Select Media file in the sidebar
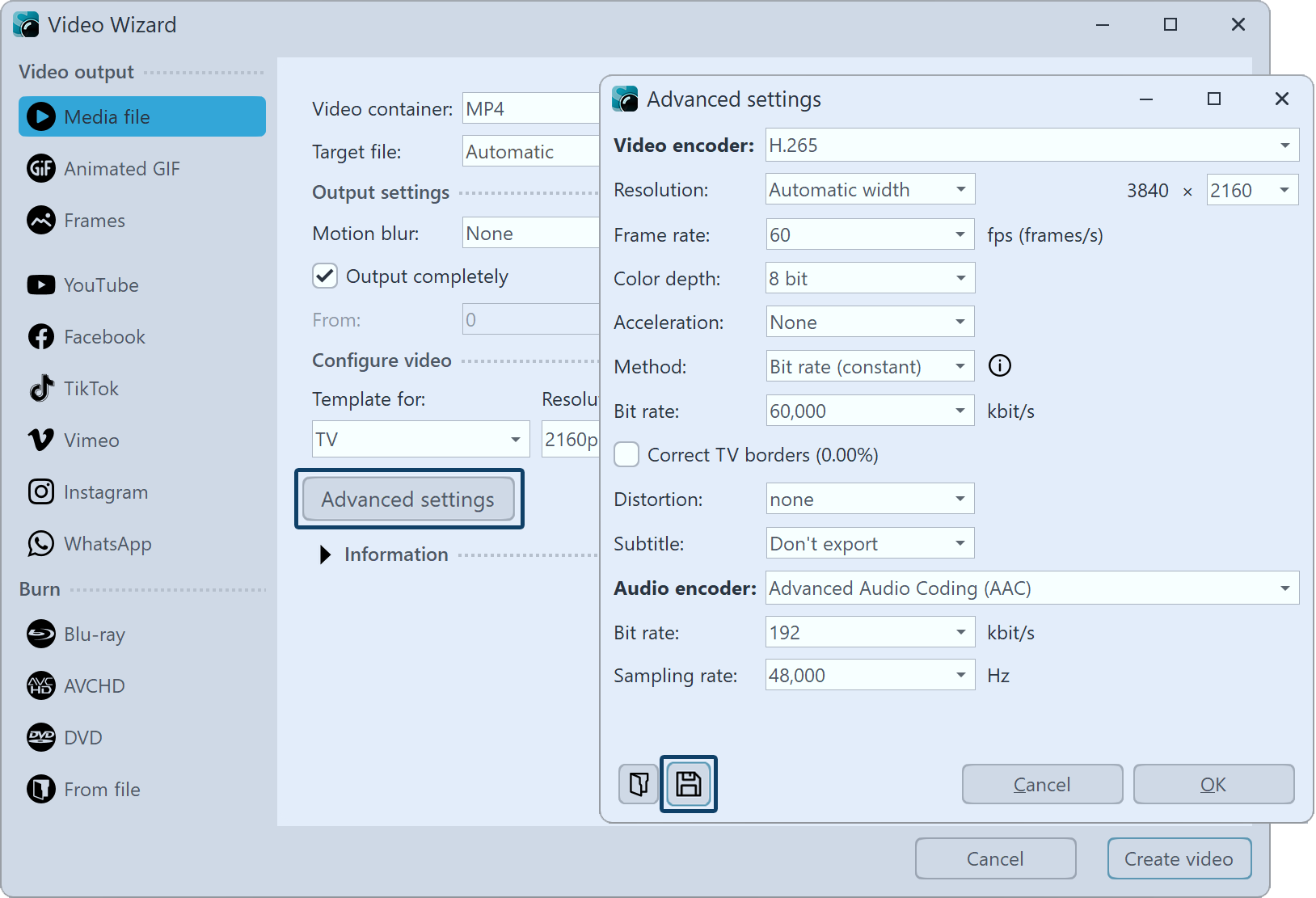 [142, 117]
